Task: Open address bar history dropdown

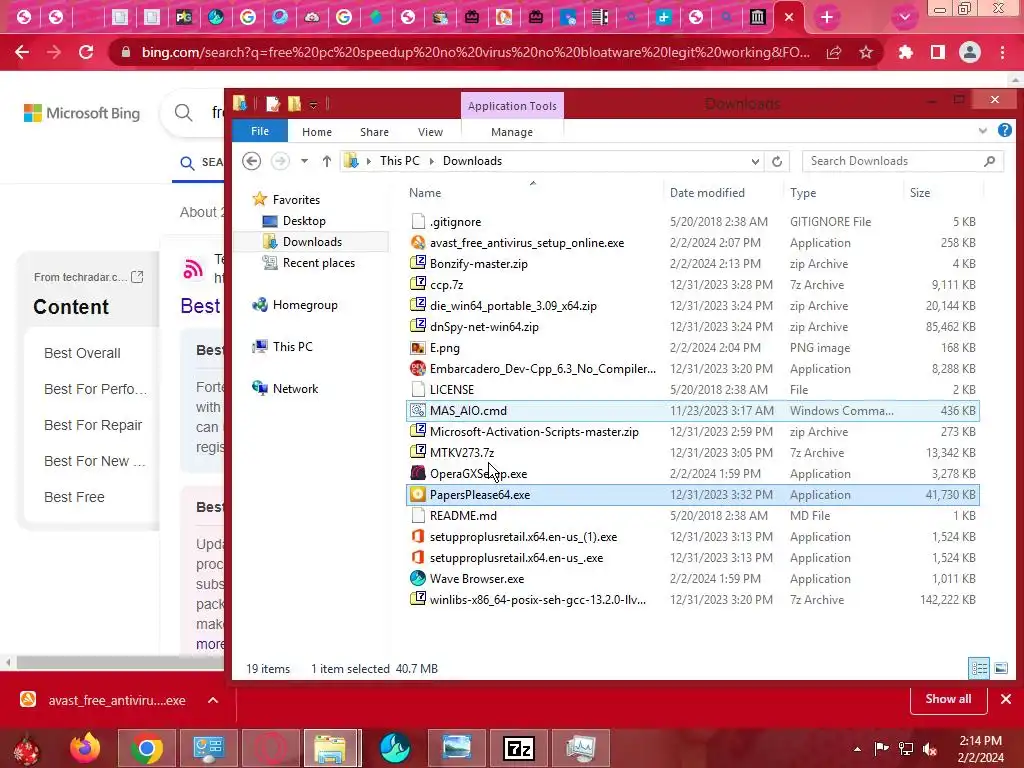Action: pos(755,161)
